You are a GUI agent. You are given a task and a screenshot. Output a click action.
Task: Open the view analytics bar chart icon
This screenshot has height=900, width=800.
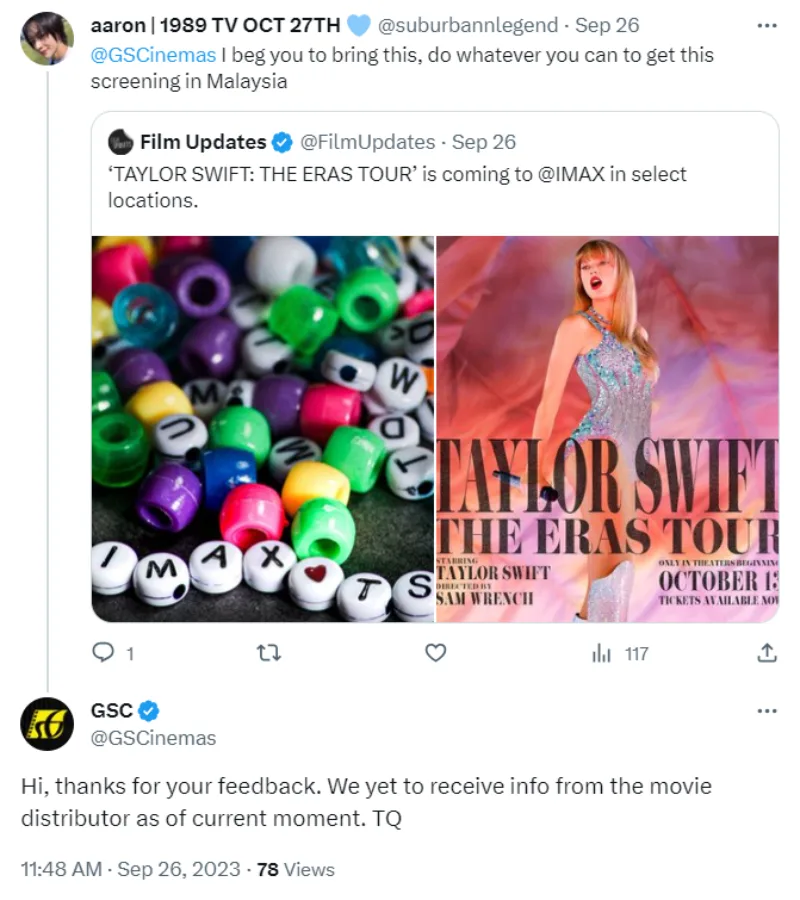point(601,653)
